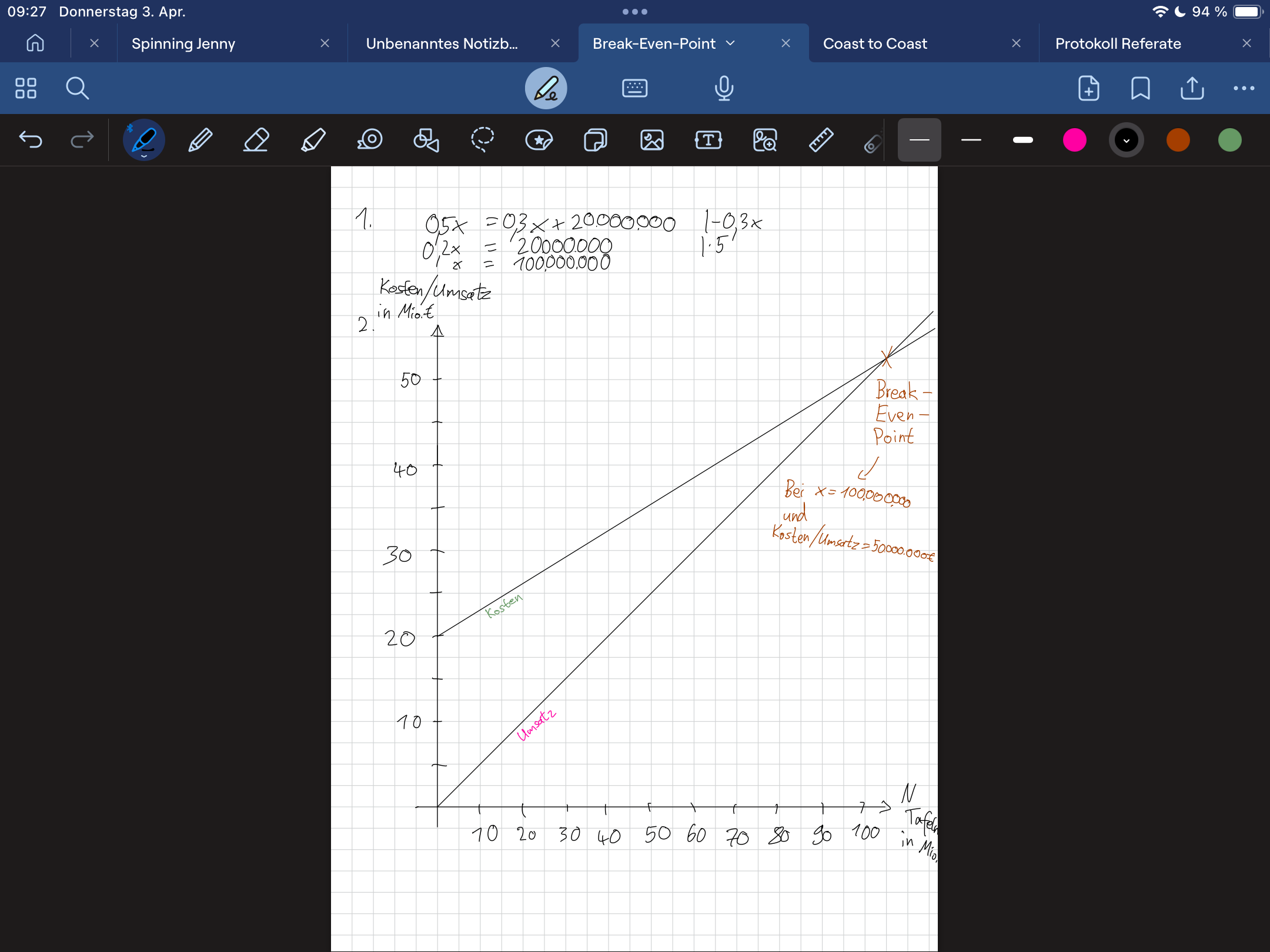This screenshot has width=1270, height=952.
Task: Select the Highlighter tool
Action: pos(313,140)
